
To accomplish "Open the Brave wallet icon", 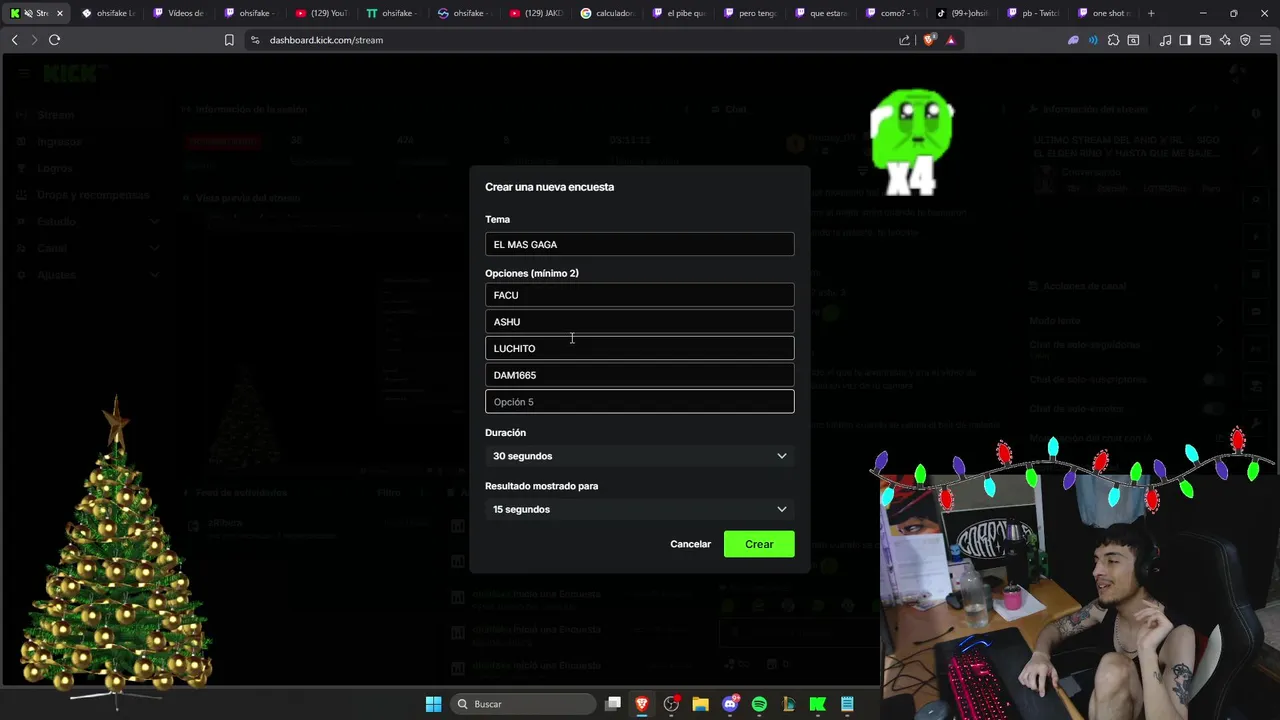I will click(x=1205, y=40).
